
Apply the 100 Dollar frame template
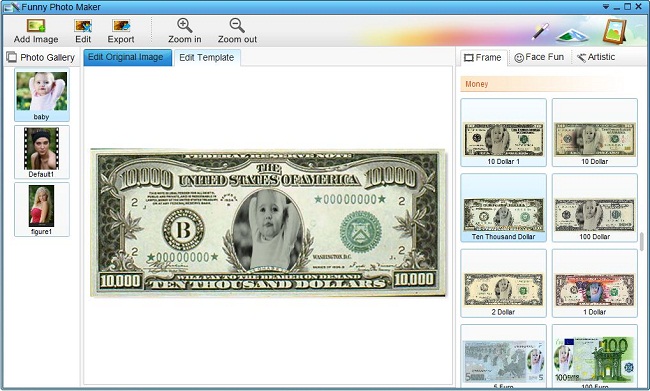594,208
